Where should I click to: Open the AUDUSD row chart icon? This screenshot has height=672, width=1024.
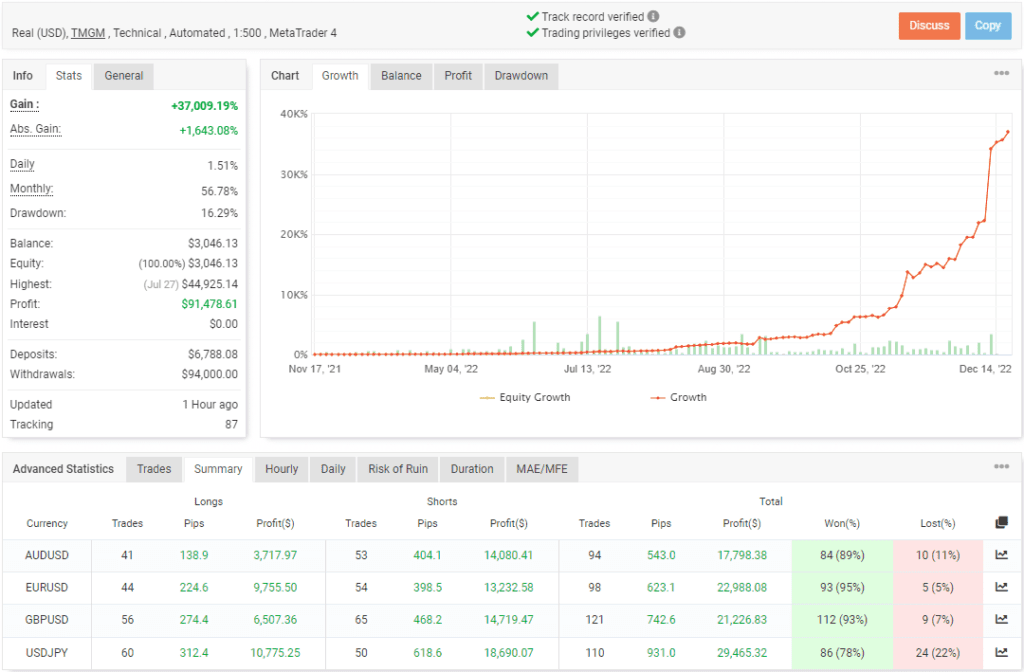[1003, 555]
